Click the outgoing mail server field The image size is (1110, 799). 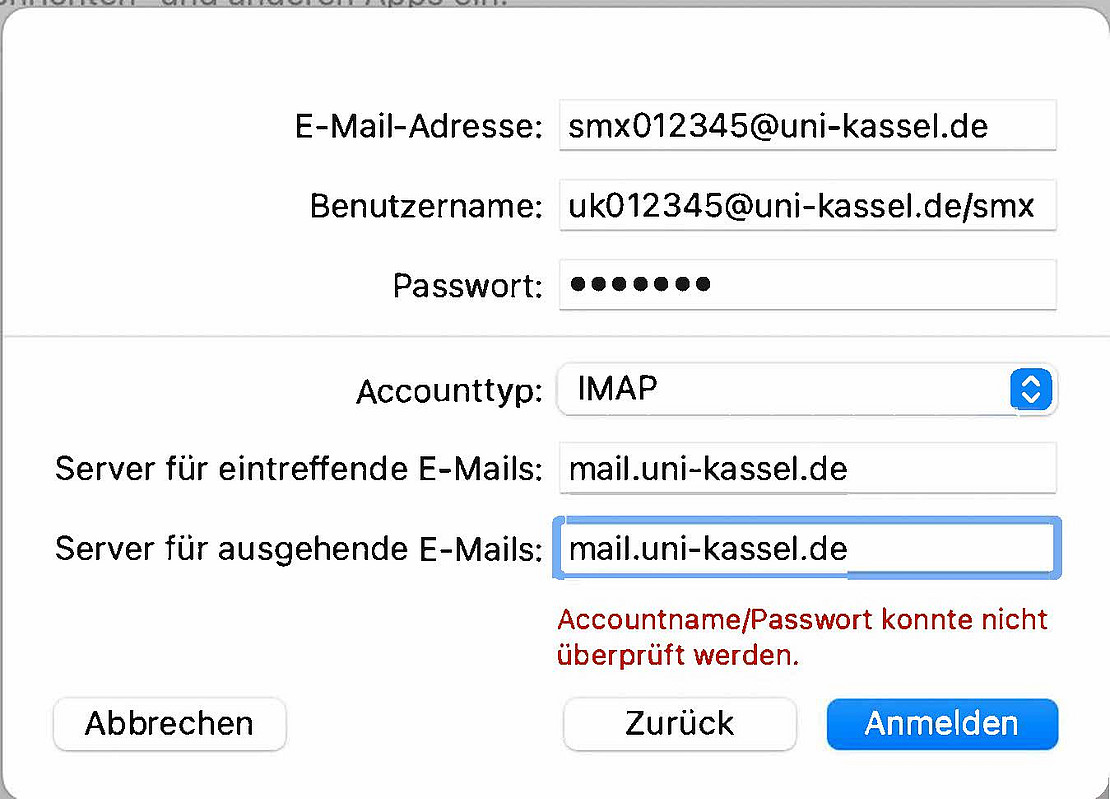pos(807,548)
